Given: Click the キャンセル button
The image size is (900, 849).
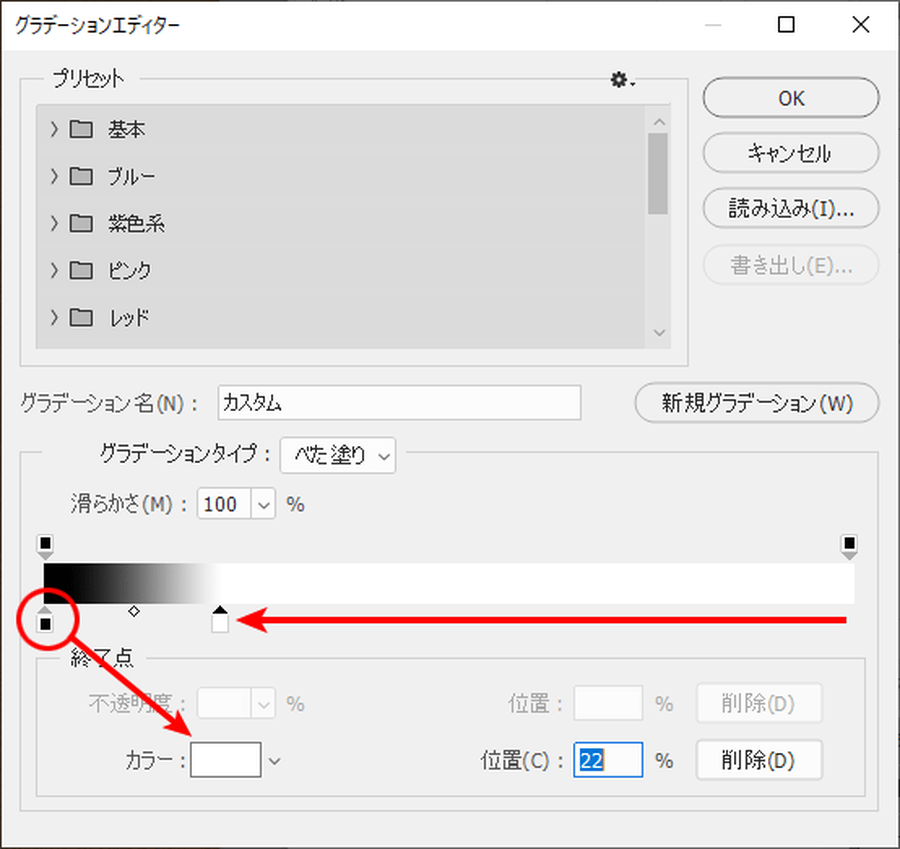Looking at the screenshot, I should tap(791, 153).
